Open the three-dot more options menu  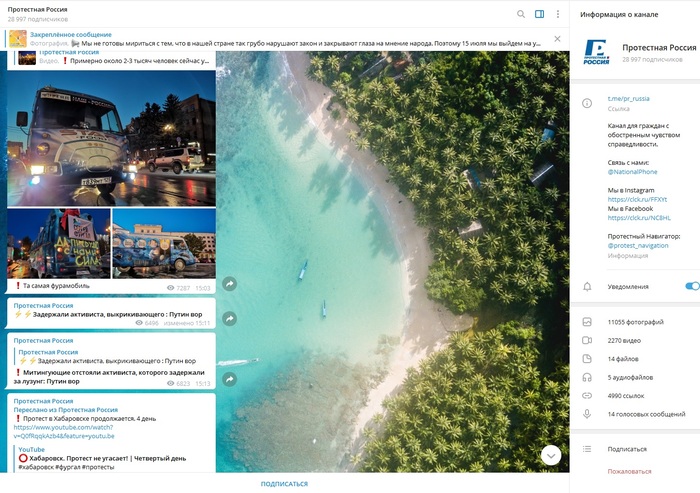pyautogui.click(x=558, y=14)
